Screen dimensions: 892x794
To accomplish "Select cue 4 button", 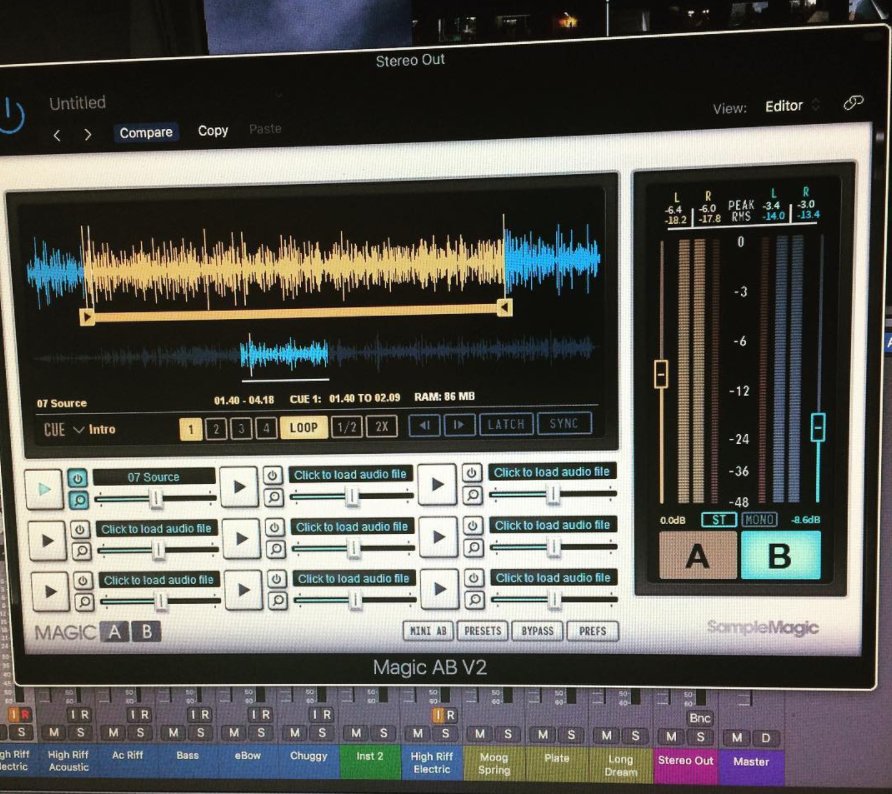I will click(x=266, y=428).
